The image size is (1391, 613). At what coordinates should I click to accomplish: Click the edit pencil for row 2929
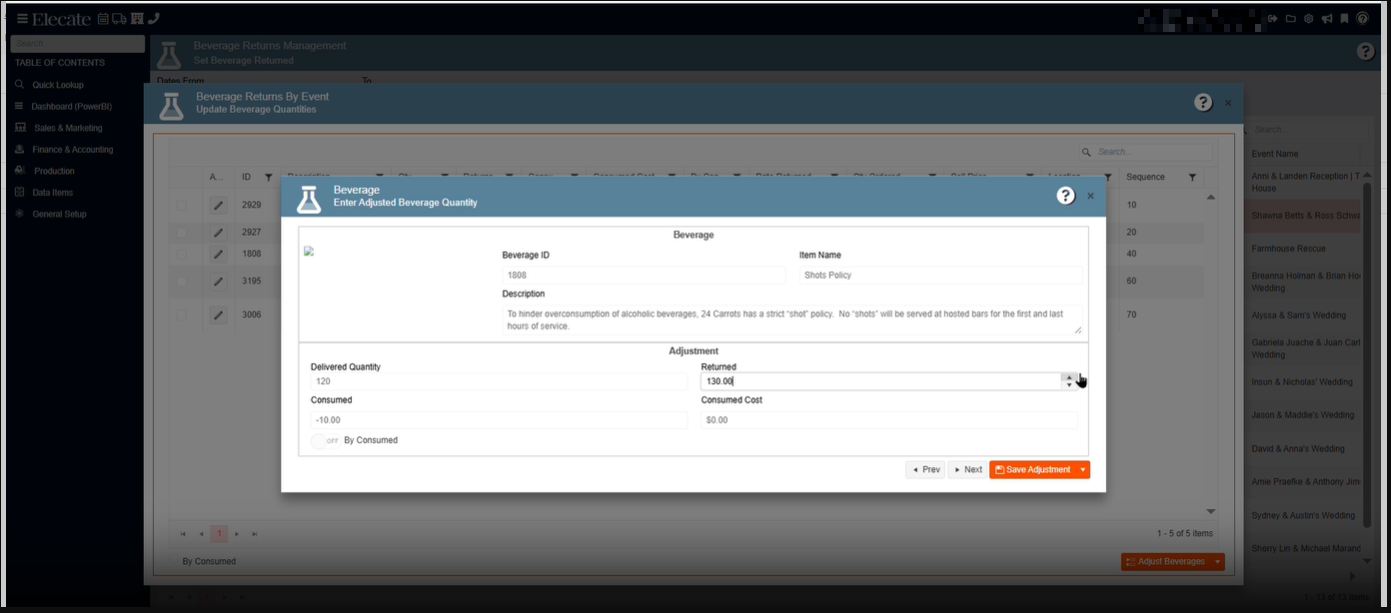click(x=218, y=205)
